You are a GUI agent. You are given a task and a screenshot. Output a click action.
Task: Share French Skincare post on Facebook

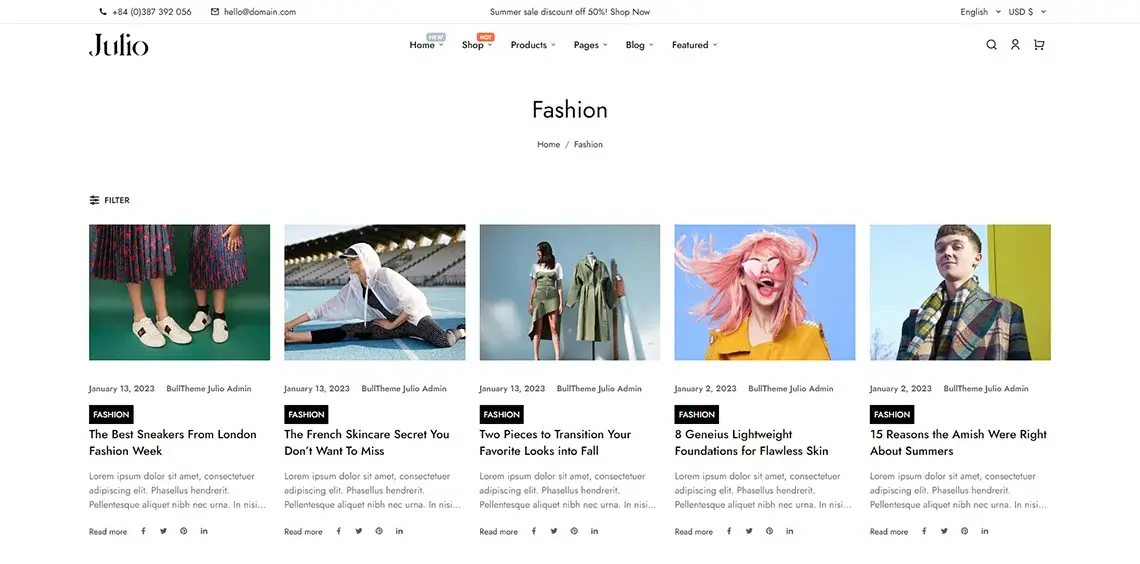click(x=339, y=531)
